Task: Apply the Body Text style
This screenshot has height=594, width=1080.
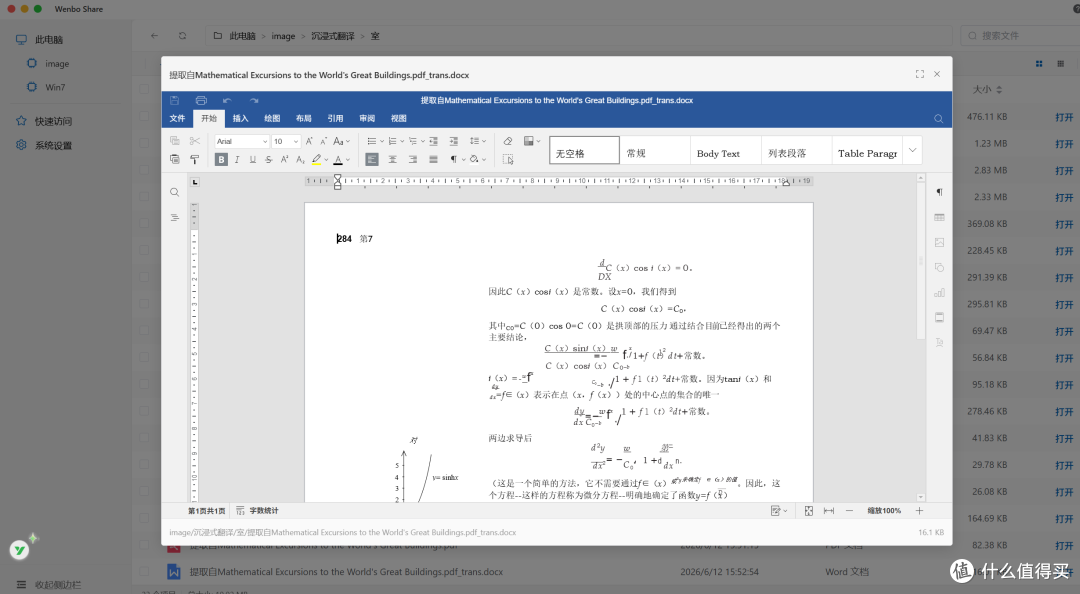Action: coord(725,150)
